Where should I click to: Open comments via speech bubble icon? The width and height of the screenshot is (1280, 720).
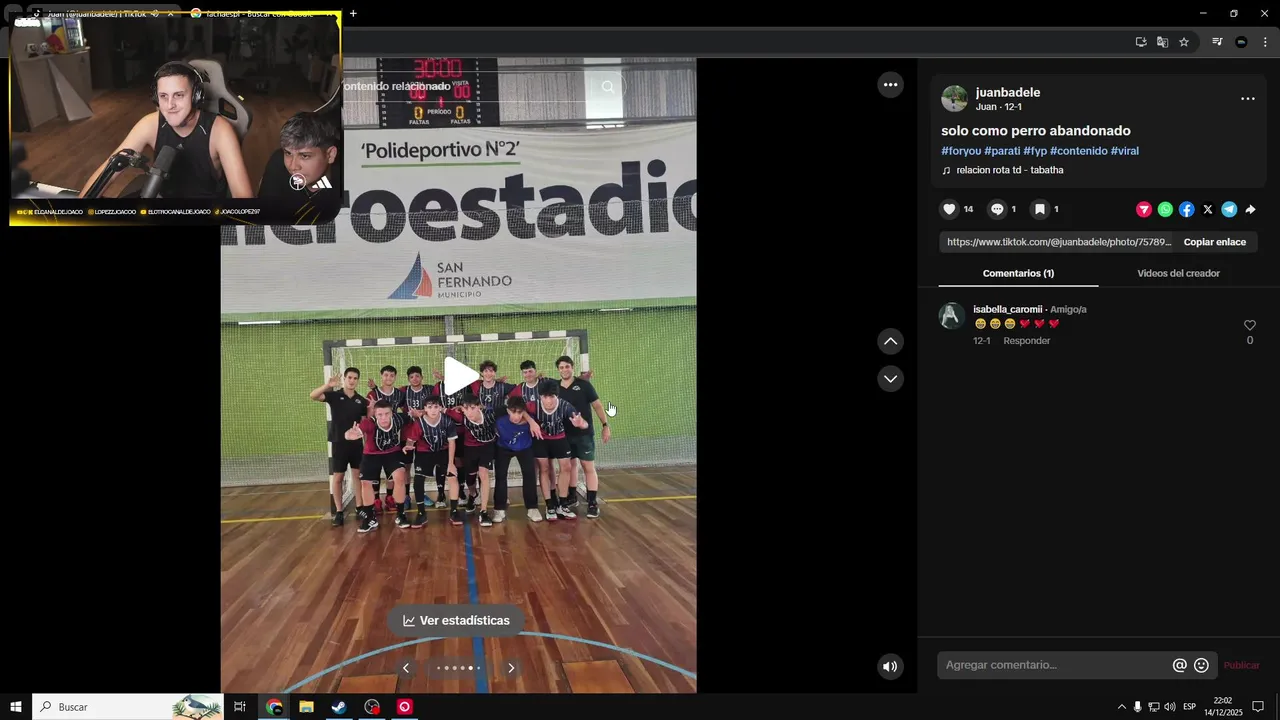[997, 209]
